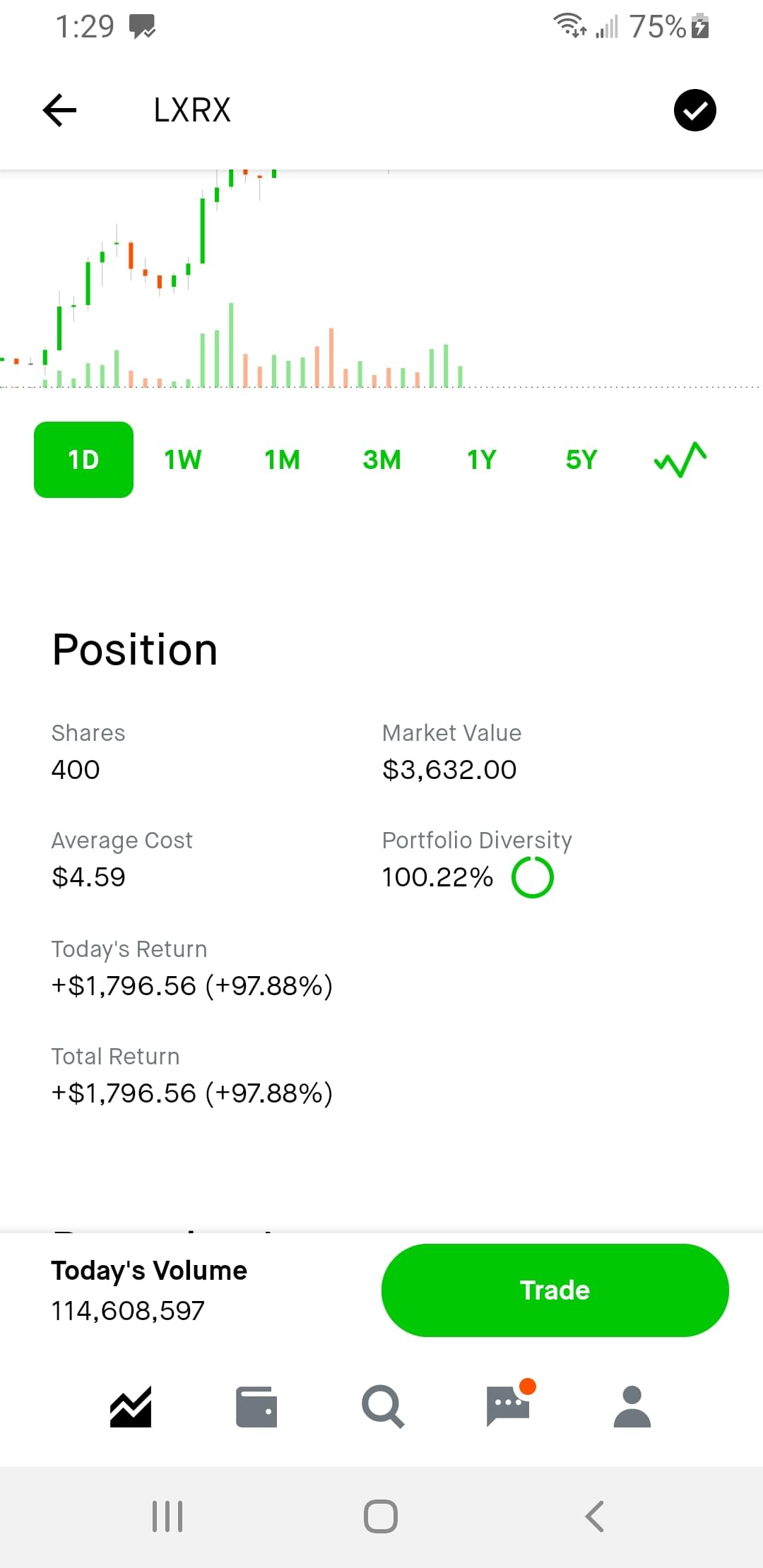Open messages with notification dot
This screenshot has height=1568, width=763.
point(508,1406)
